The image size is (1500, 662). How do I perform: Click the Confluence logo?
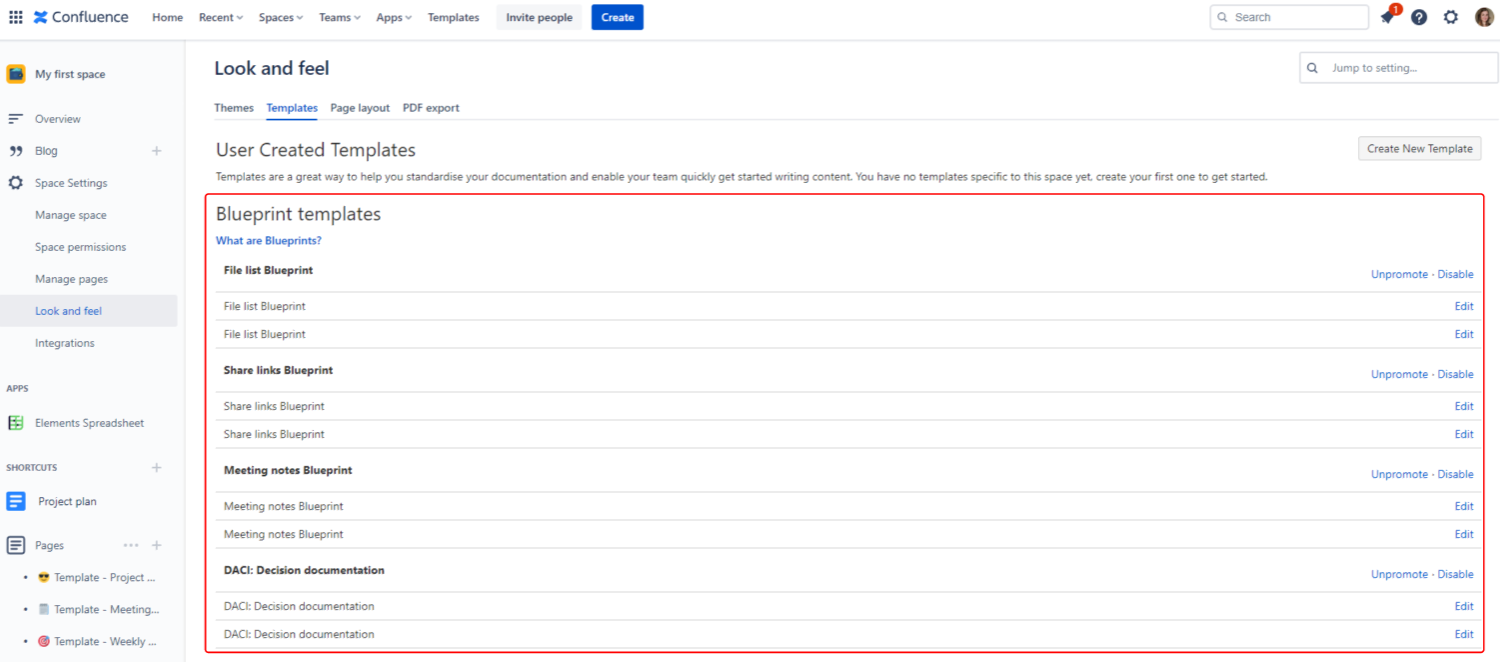pos(81,17)
